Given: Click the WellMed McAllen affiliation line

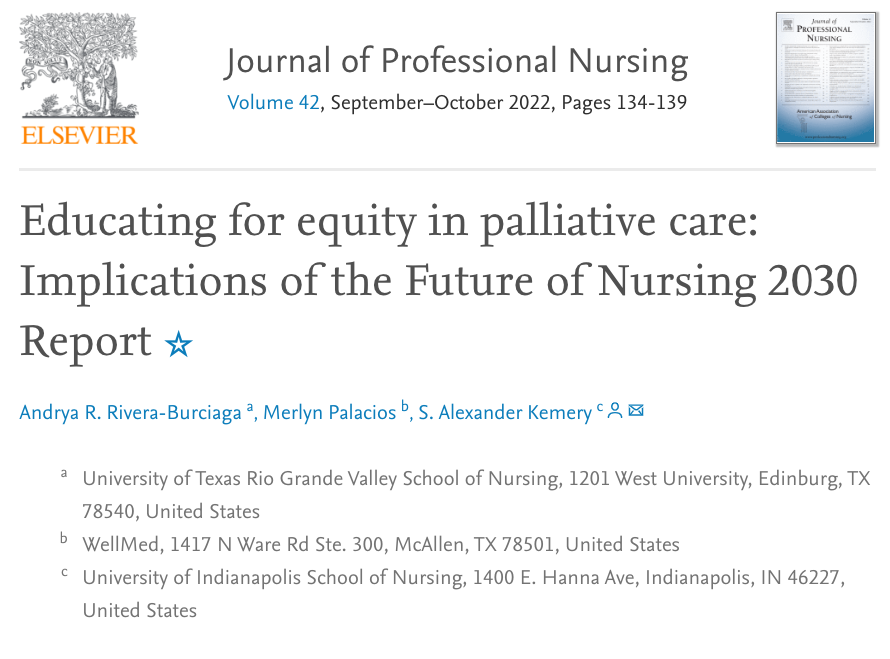Looking at the screenshot, I should (x=381, y=544).
